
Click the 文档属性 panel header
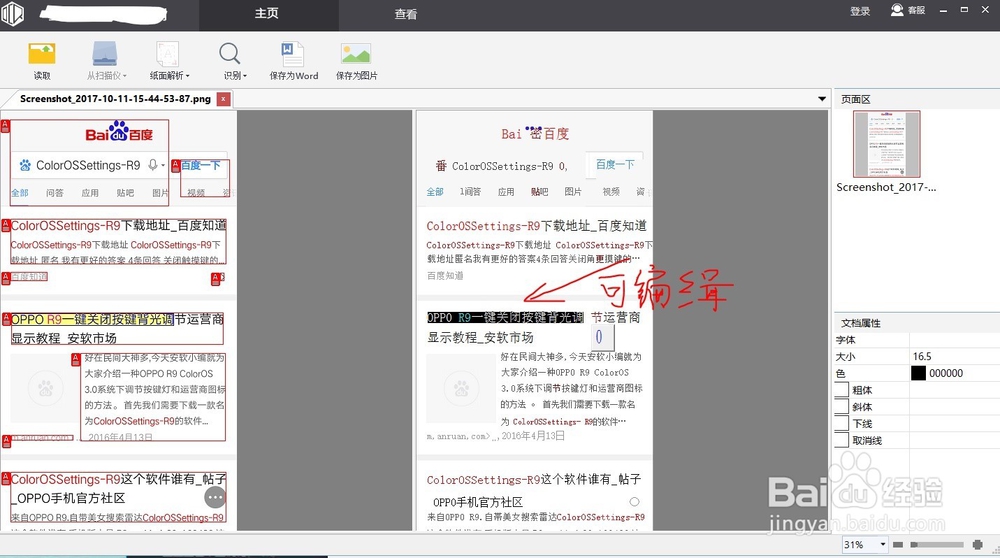click(x=861, y=323)
